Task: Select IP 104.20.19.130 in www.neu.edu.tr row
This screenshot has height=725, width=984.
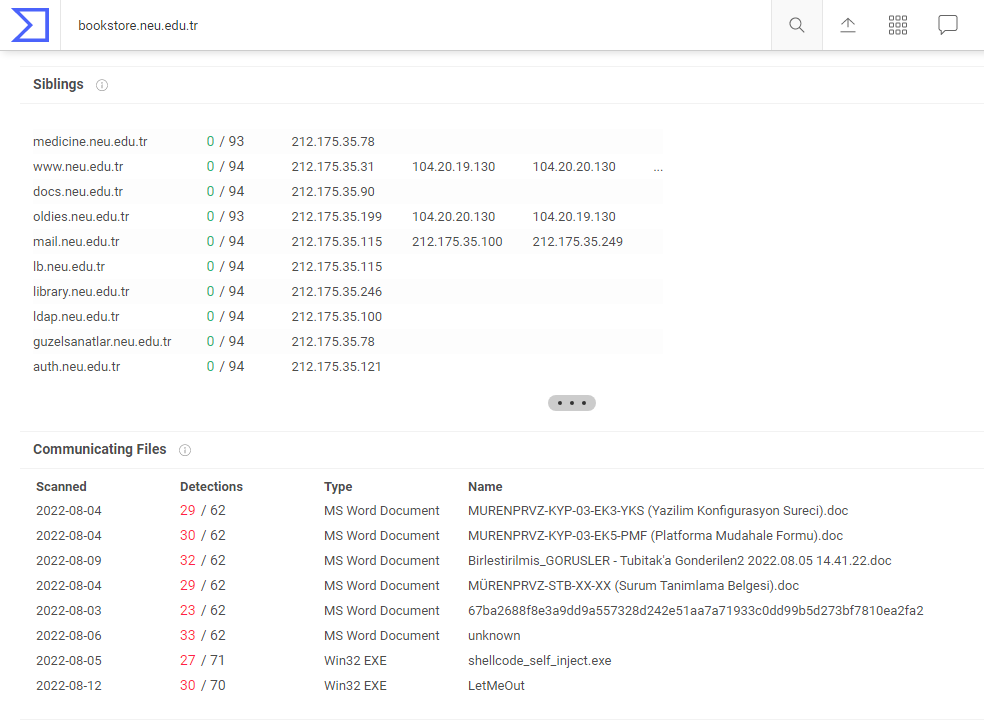Action: coord(453,167)
